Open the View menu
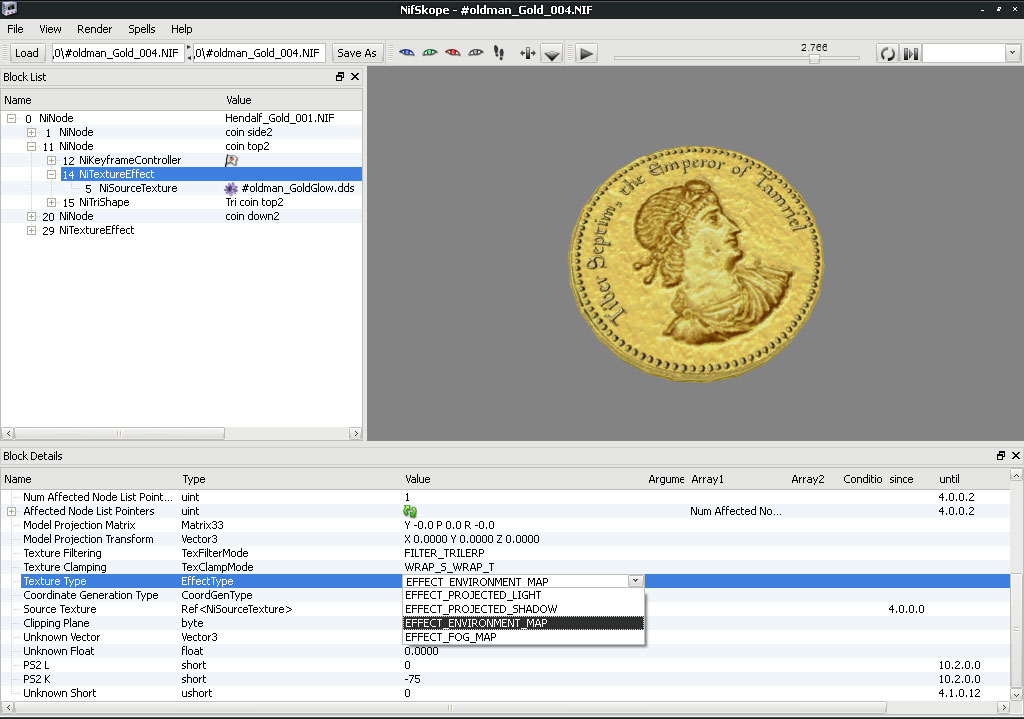This screenshot has width=1024, height=719. [50, 29]
